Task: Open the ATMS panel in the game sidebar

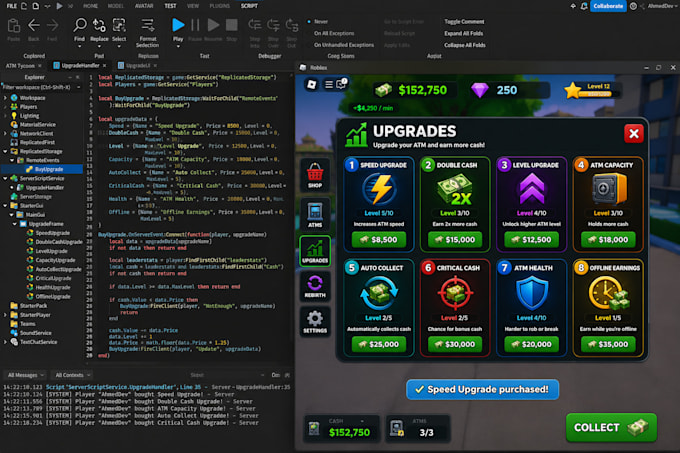Action: click(x=315, y=215)
